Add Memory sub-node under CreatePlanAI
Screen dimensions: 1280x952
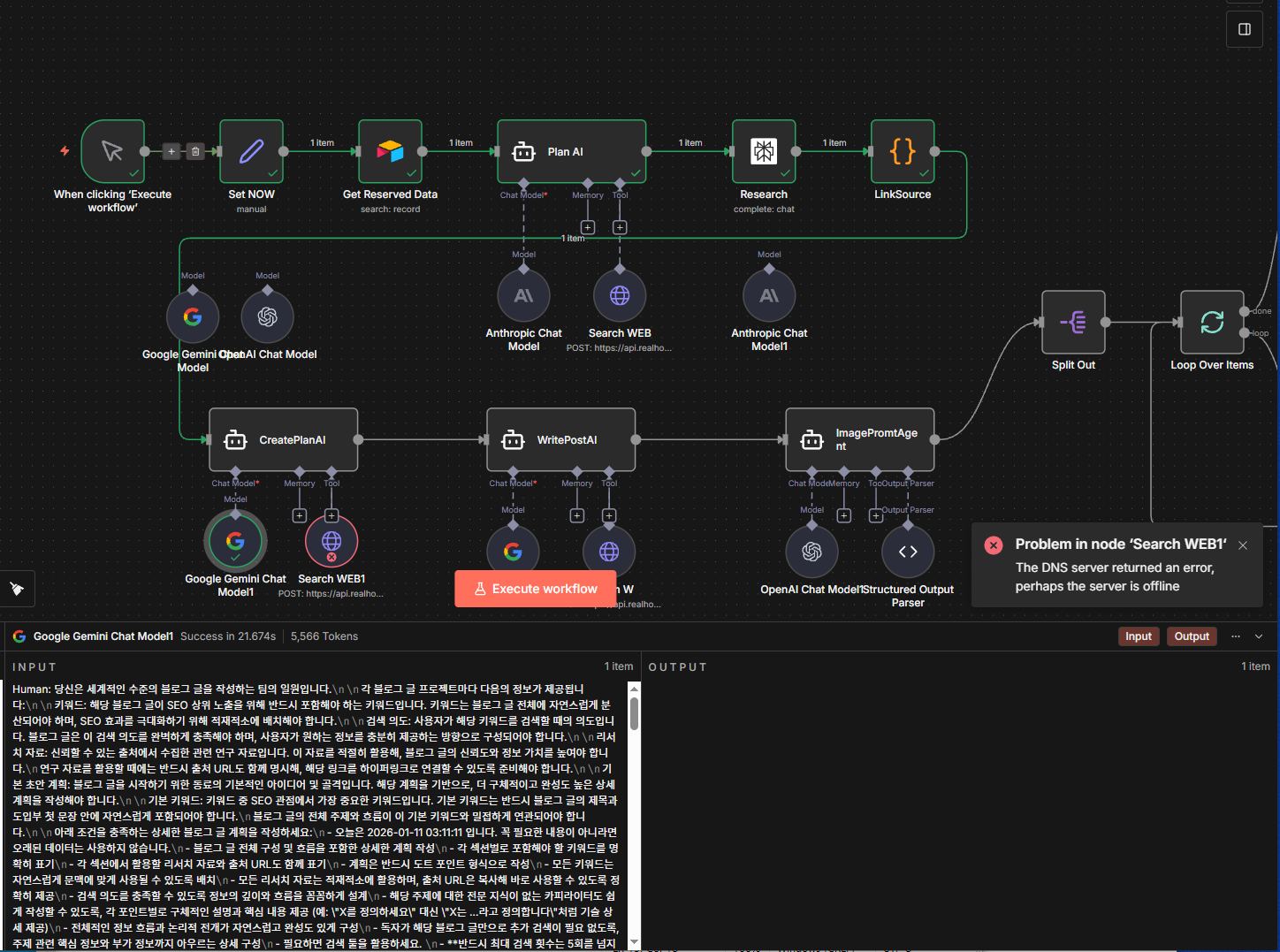click(x=299, y=515)
